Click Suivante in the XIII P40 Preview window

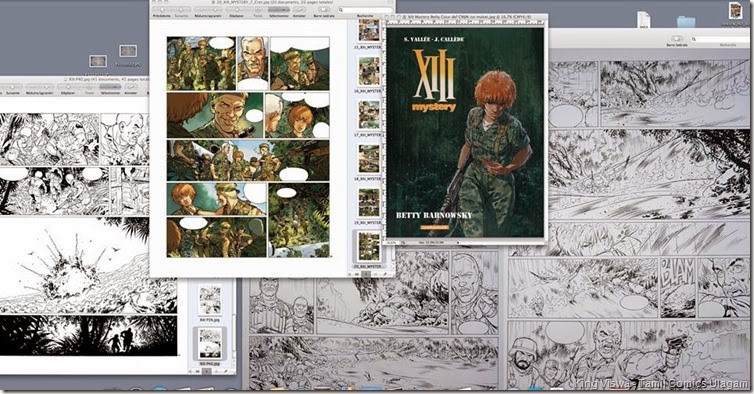click(x=13, y=88)
